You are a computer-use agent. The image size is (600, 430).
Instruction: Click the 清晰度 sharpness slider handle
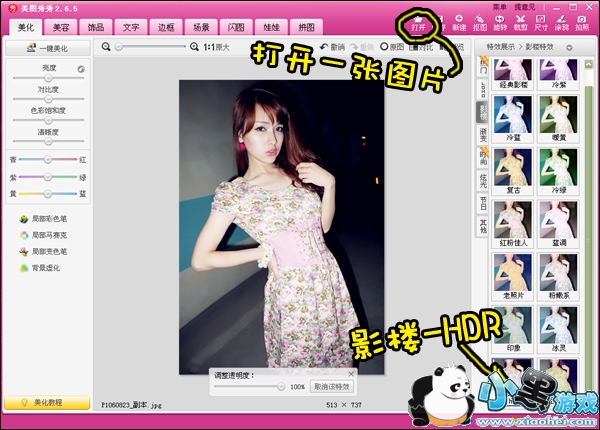tap(48, 142)
